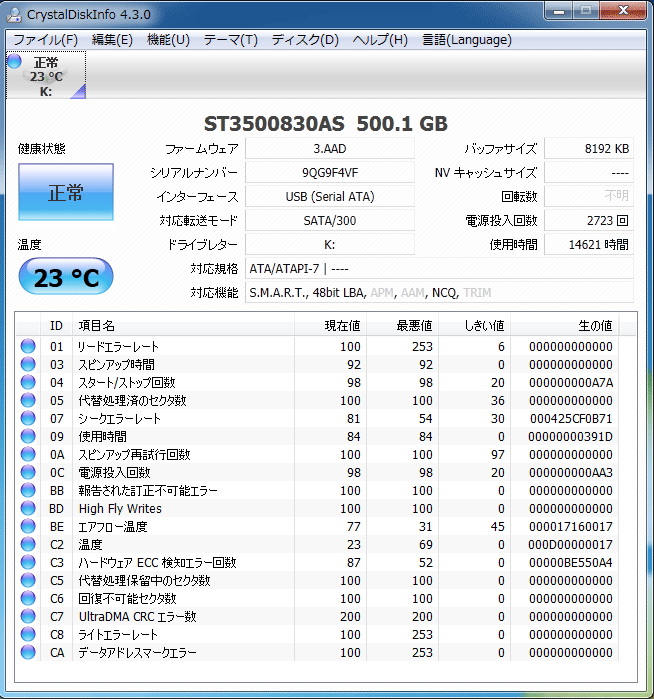This screenshot has width=654, height=699.
Task: Click the ID column header
Action: pyautogui.click(x=56, y=325)
